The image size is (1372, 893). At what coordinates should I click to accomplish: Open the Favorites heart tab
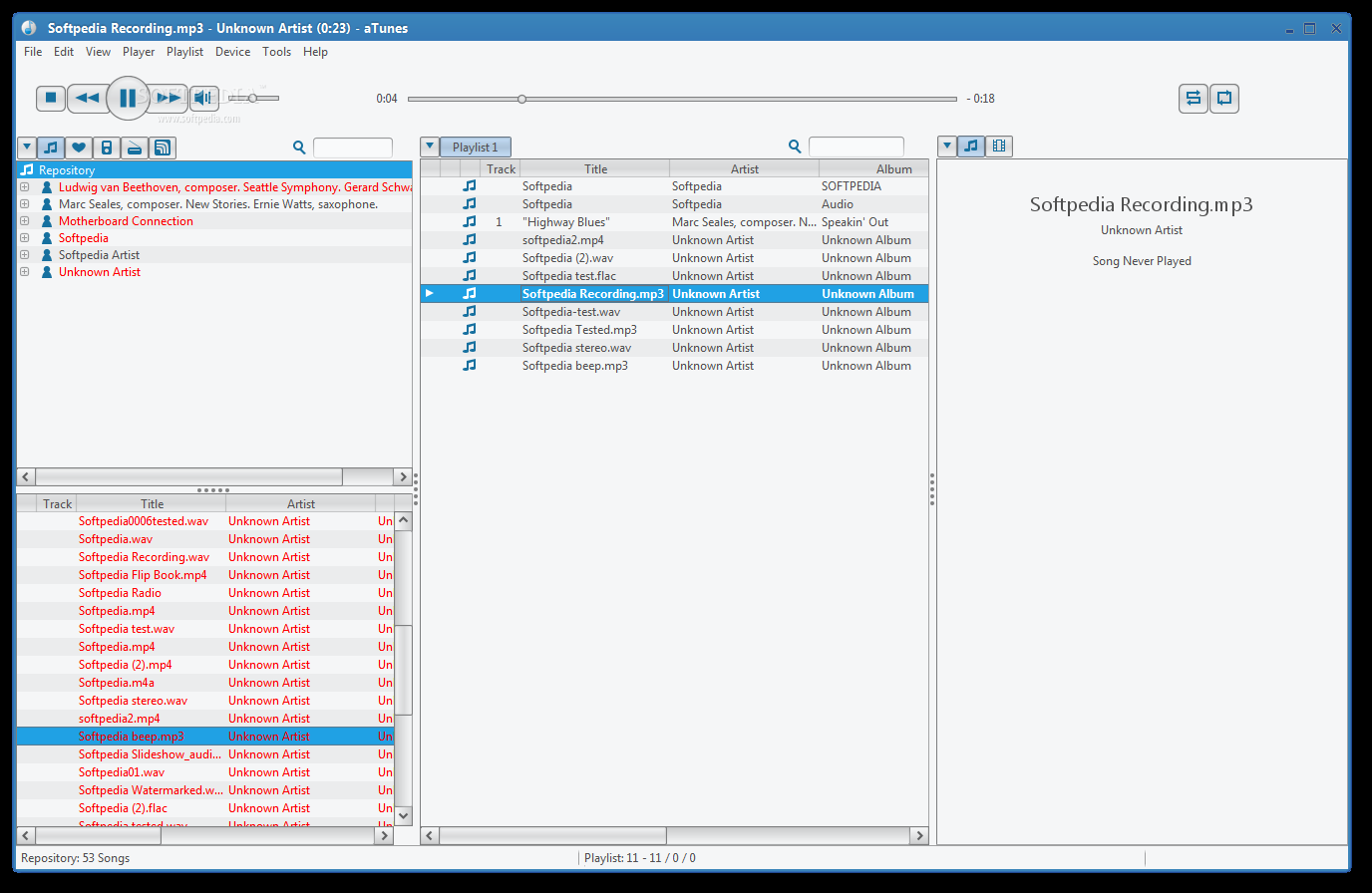point(79,148)
